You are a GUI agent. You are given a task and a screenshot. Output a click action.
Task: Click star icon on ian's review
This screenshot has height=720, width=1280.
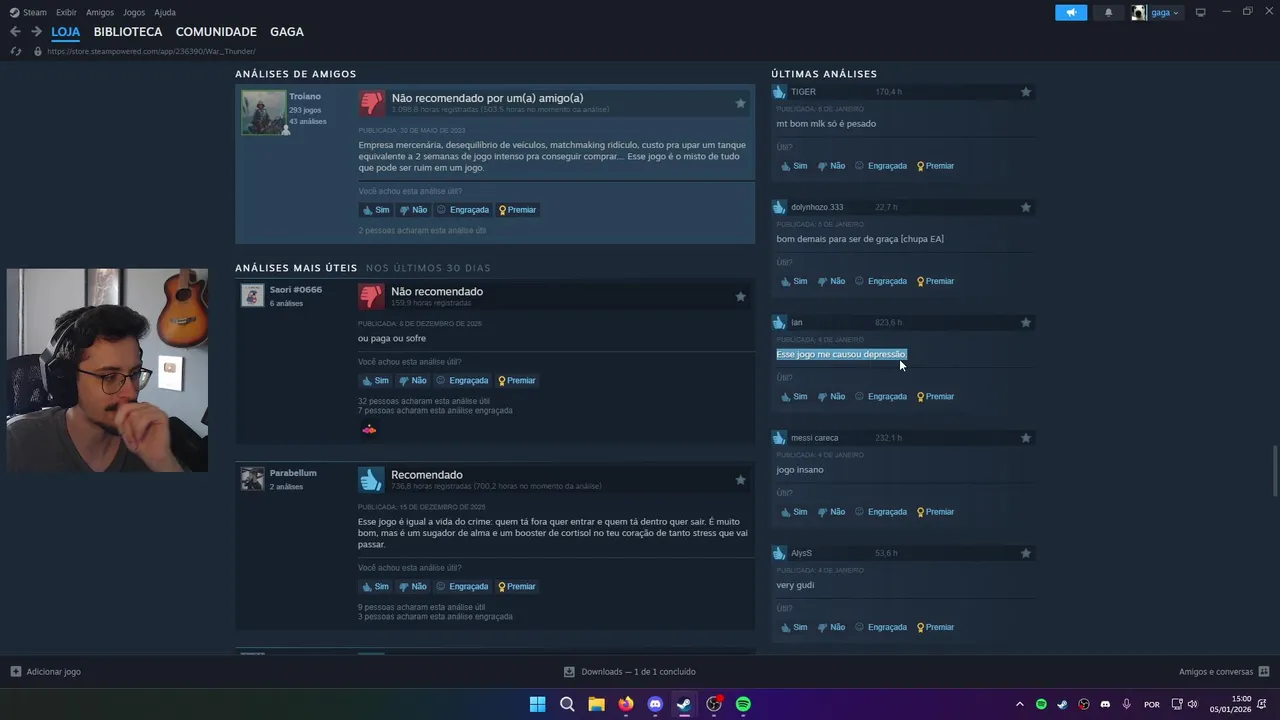click(x=1025, y=323)
